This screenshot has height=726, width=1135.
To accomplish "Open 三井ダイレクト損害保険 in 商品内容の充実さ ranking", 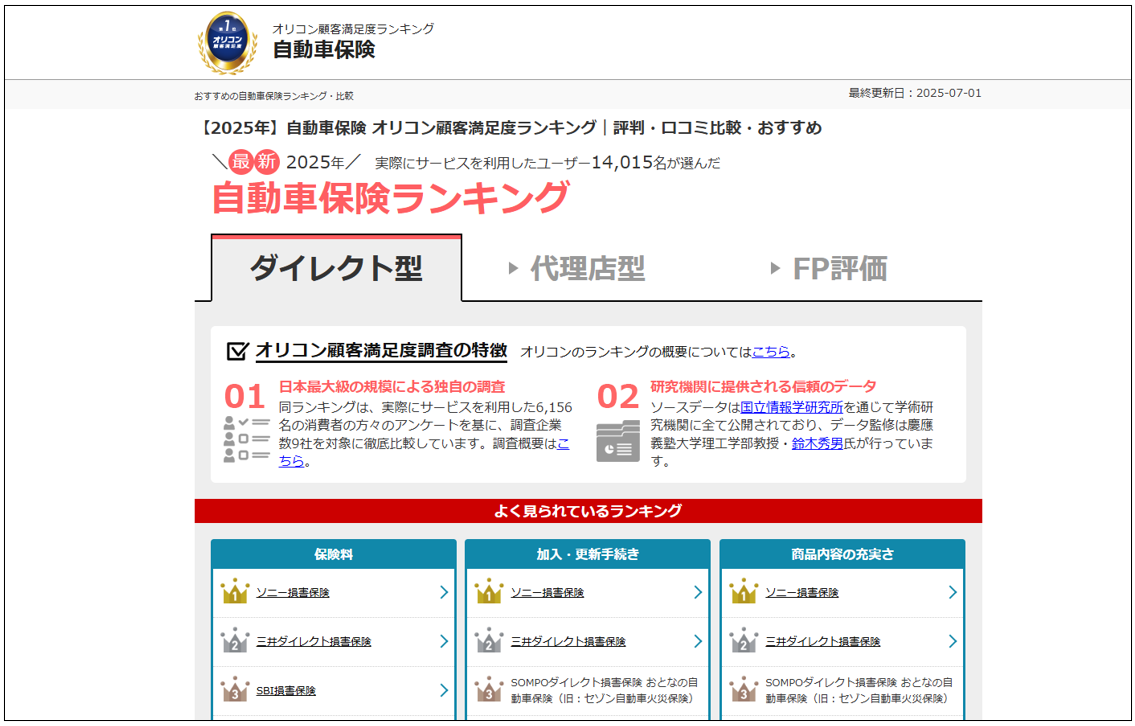I will point(823,642).
